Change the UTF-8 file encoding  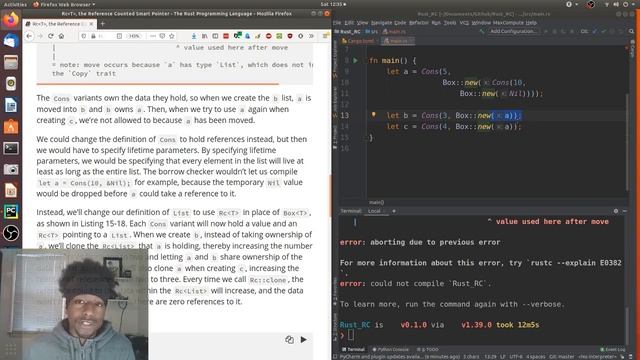(516, 357)
